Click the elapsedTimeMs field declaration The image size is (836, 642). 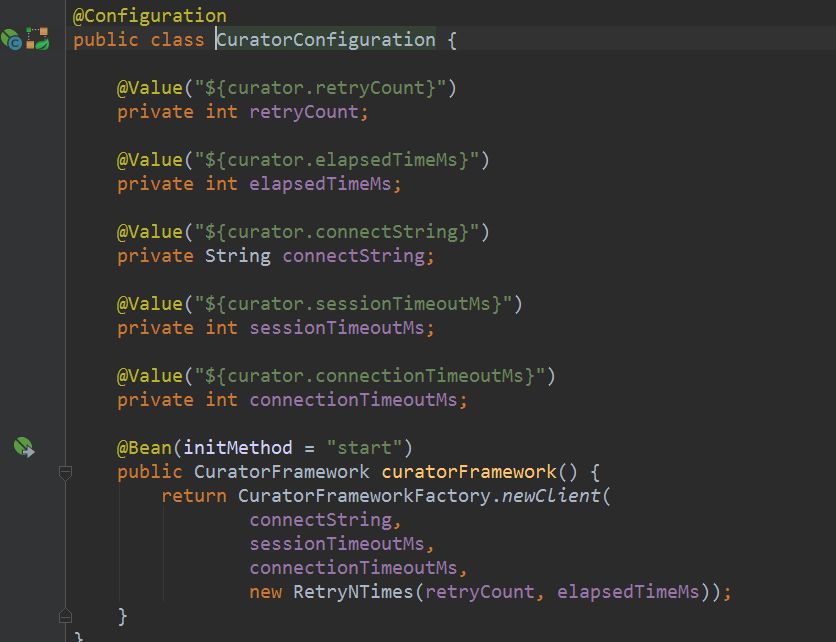pos(320,184)
